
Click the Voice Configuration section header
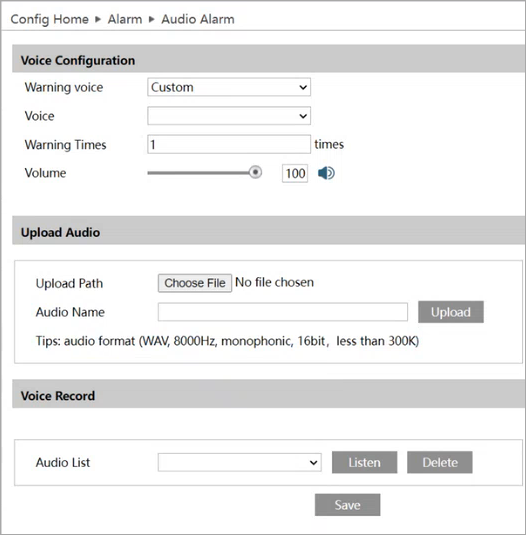(268, 59)
